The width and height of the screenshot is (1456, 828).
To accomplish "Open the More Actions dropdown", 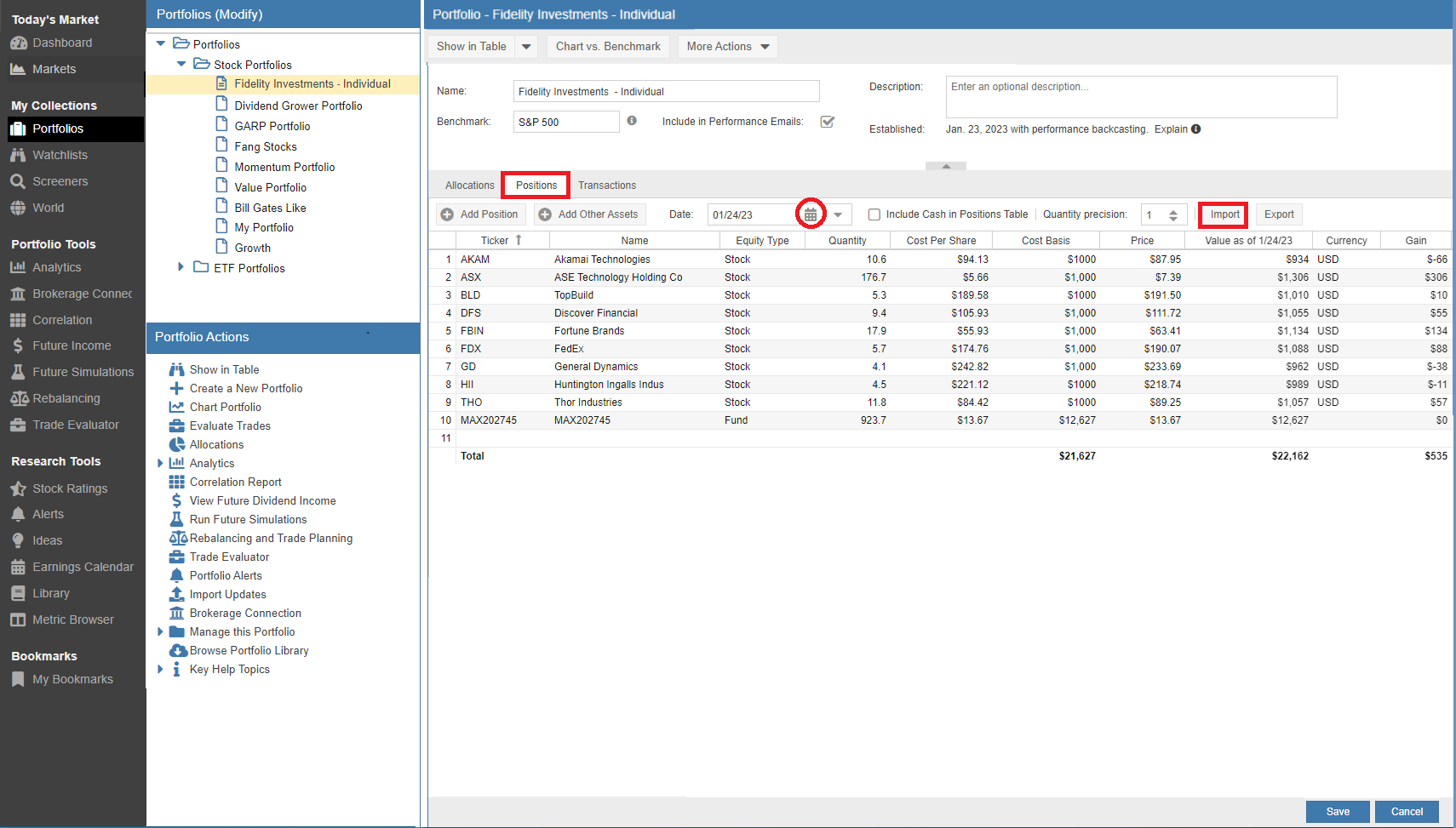I will (728, 47).
